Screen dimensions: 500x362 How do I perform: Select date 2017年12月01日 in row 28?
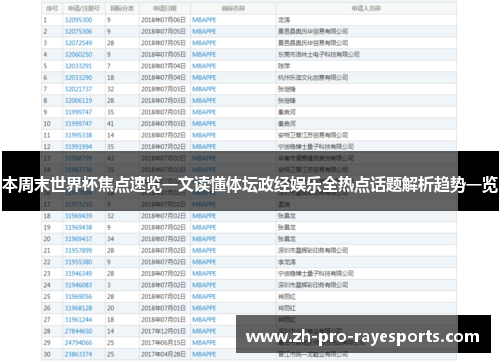click(163, 331)
